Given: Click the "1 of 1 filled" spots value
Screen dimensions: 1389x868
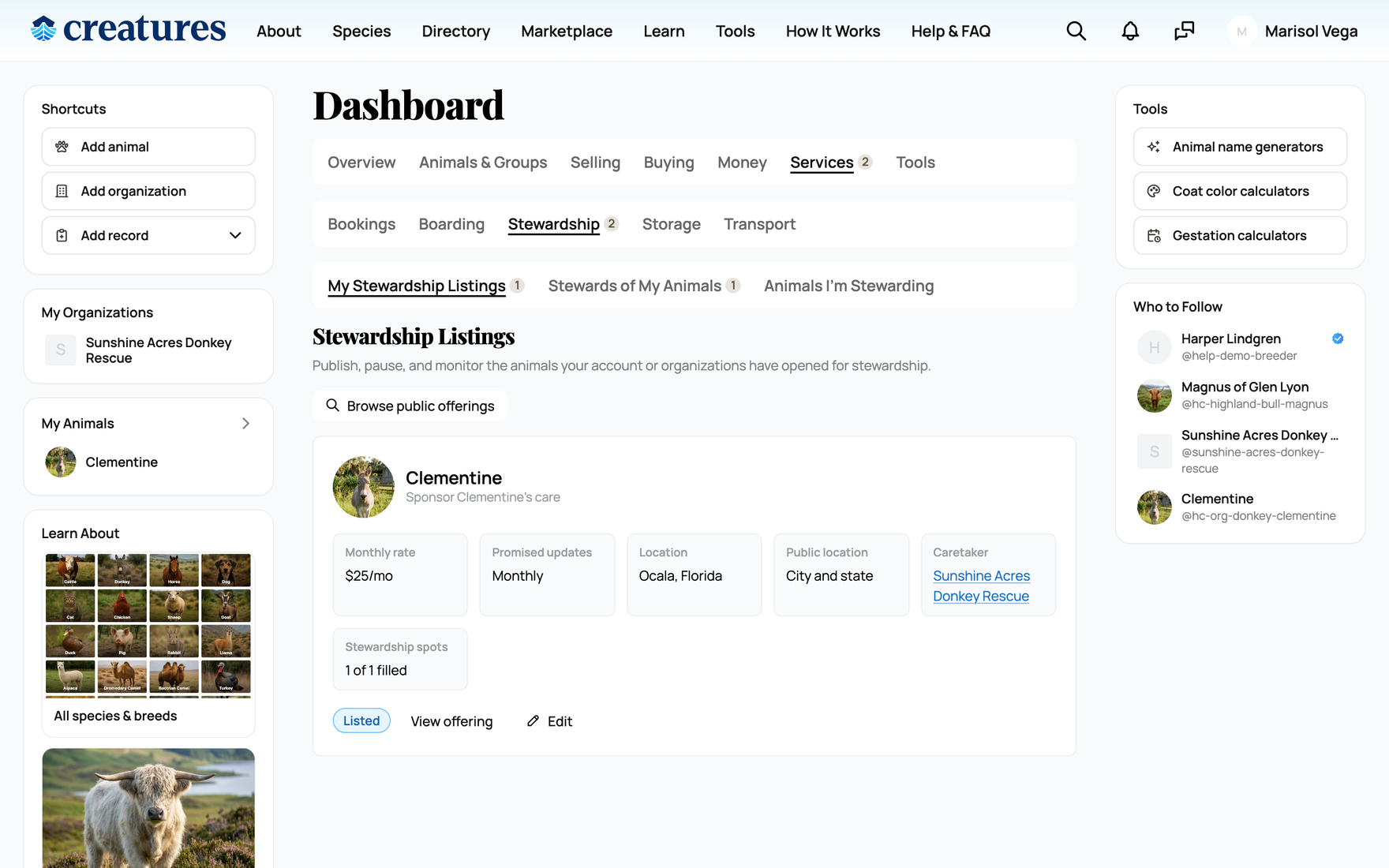Looking at the screenshot, I should point(376,670).
